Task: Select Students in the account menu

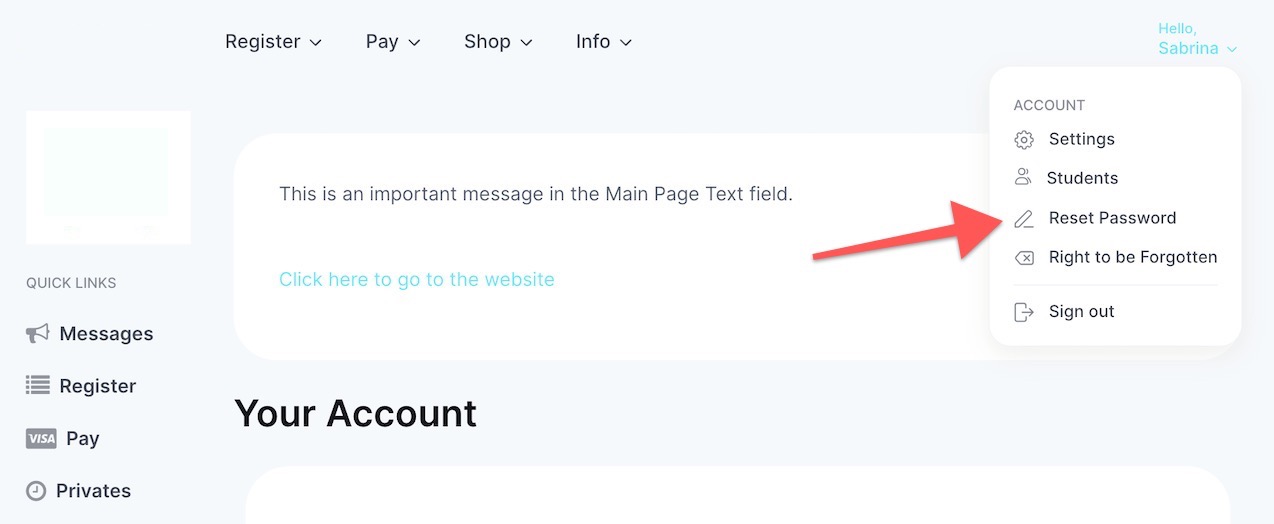Action: click(1082, 178)
